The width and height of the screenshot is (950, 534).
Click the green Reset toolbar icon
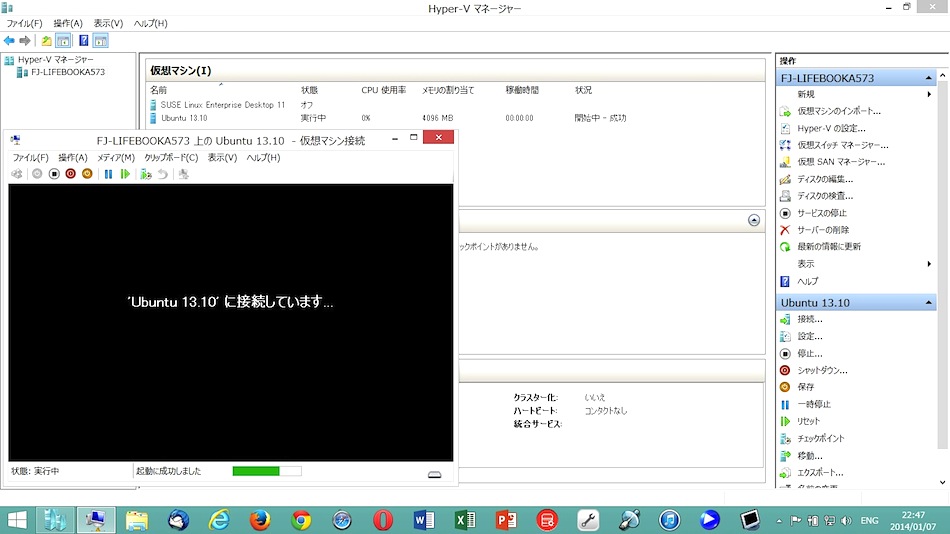(x=125, y=174)
